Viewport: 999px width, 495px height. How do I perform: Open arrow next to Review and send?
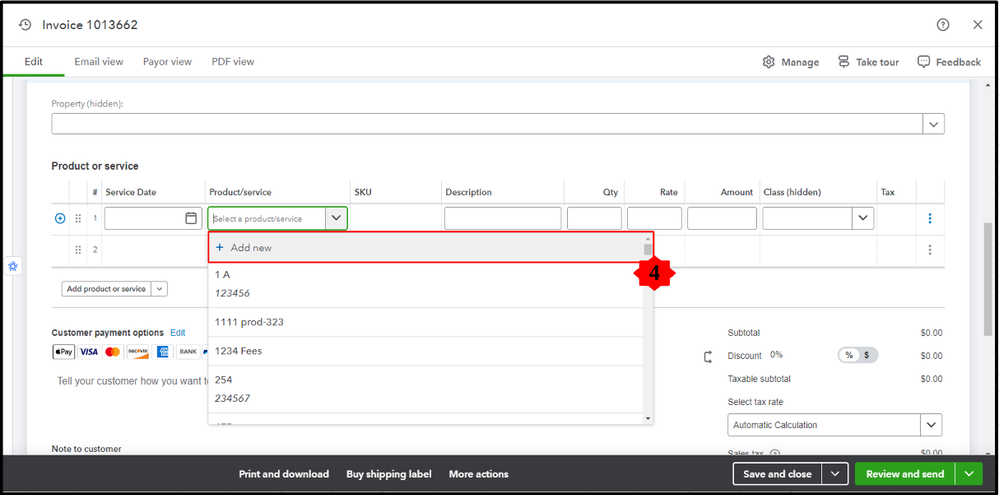[969, 474]
